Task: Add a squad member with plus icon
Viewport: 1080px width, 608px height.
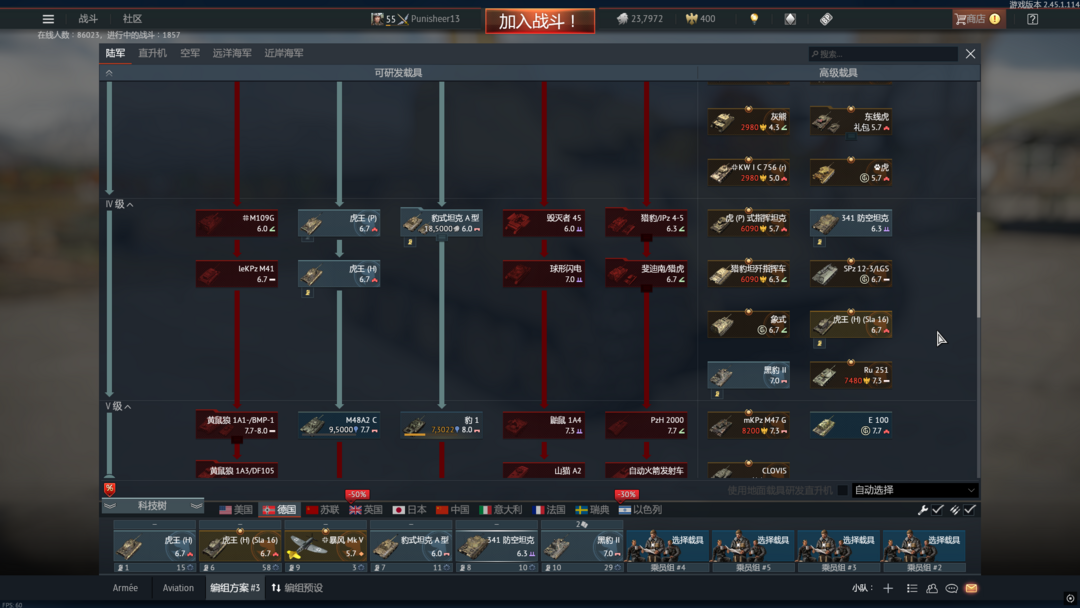Action: click(888, 588)
